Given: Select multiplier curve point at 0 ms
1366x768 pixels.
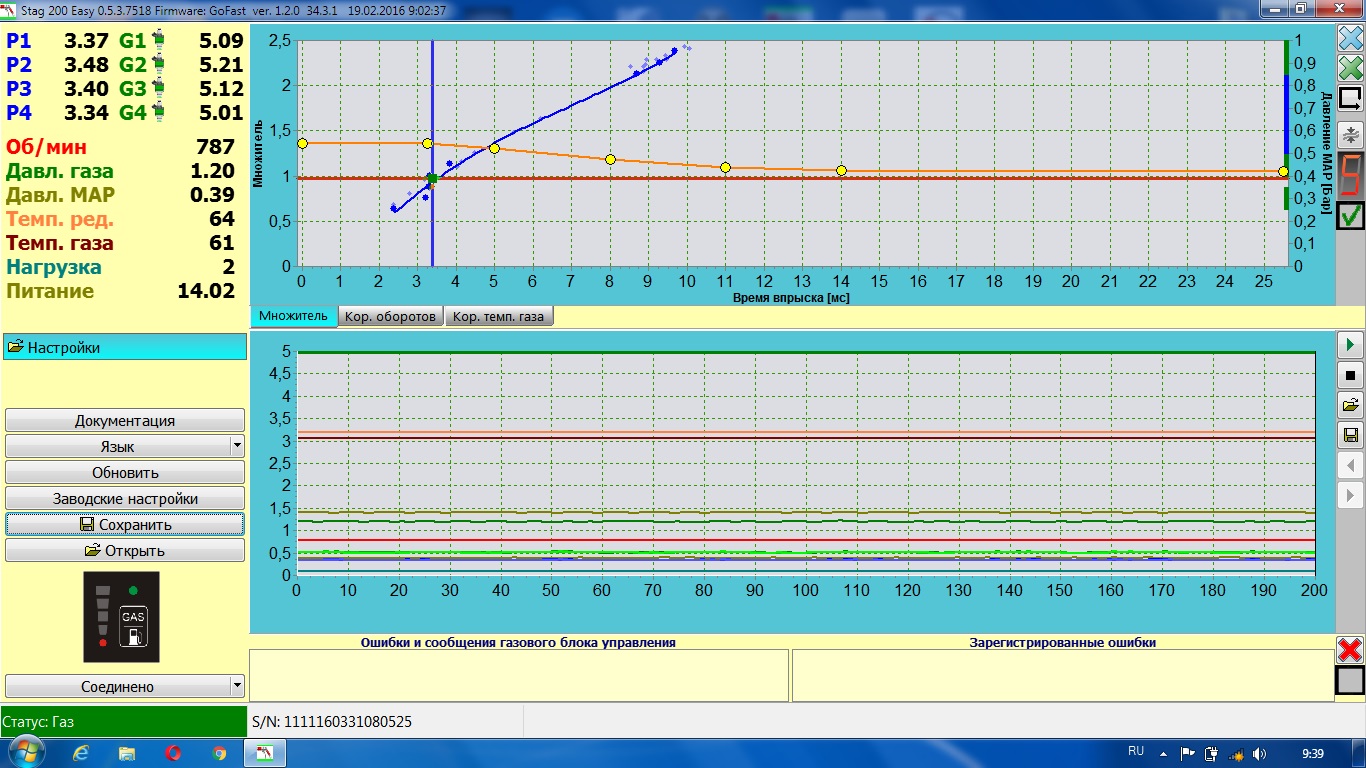Looking at the screenshot, I should pos(302,143).
